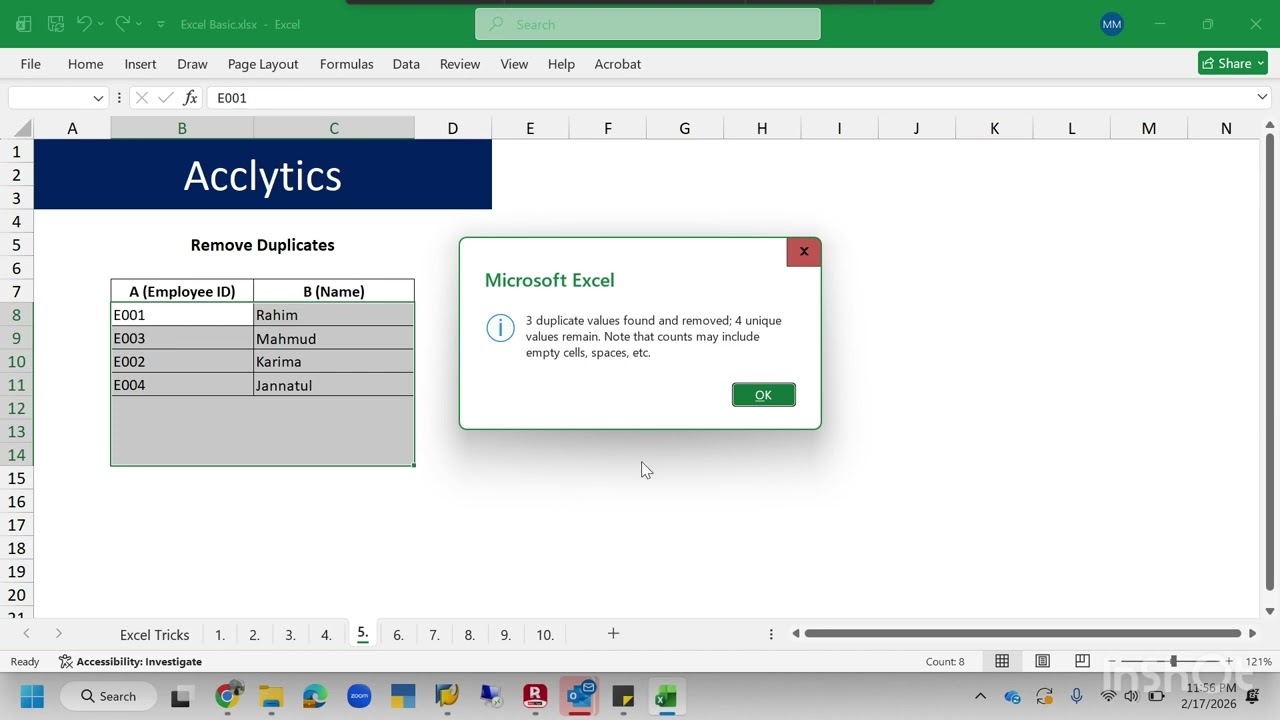The image size is (1280, 720).
Task: Open File Explorer from the taskbar
Action: click(x=271, y=697)
